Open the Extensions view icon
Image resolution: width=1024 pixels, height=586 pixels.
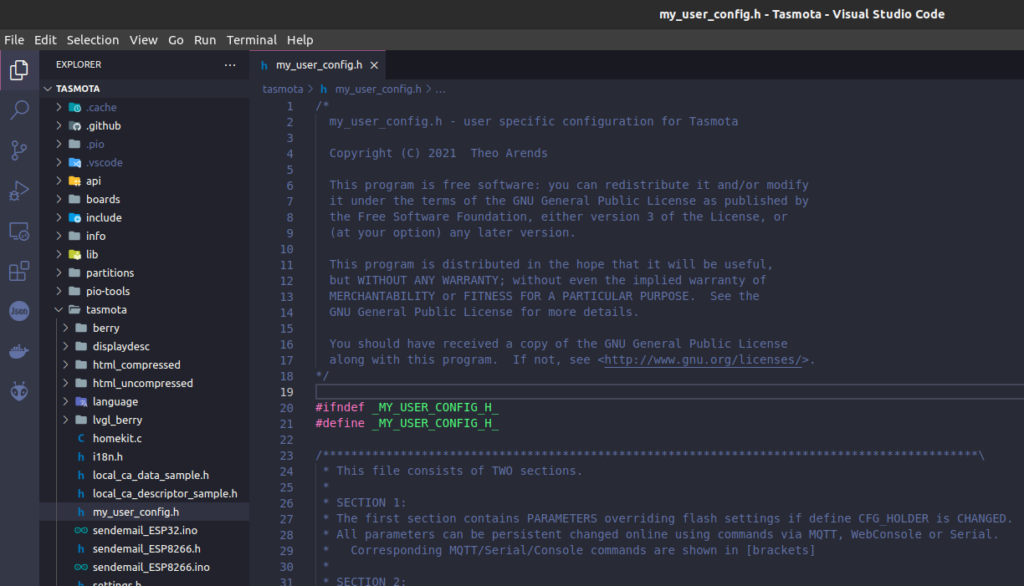tap(19, 271)
